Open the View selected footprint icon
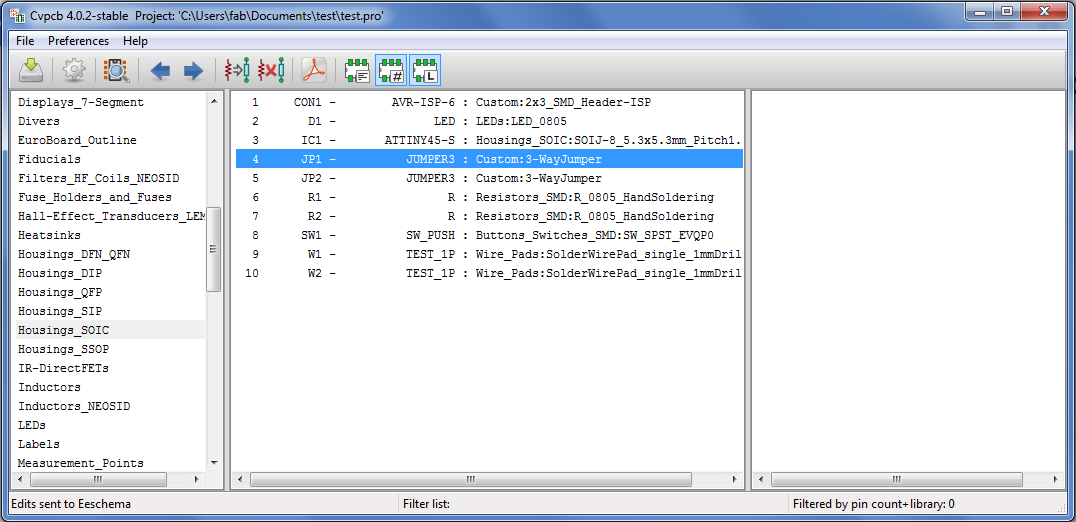Screen dimensions: 1076x522 coord(117,70)
